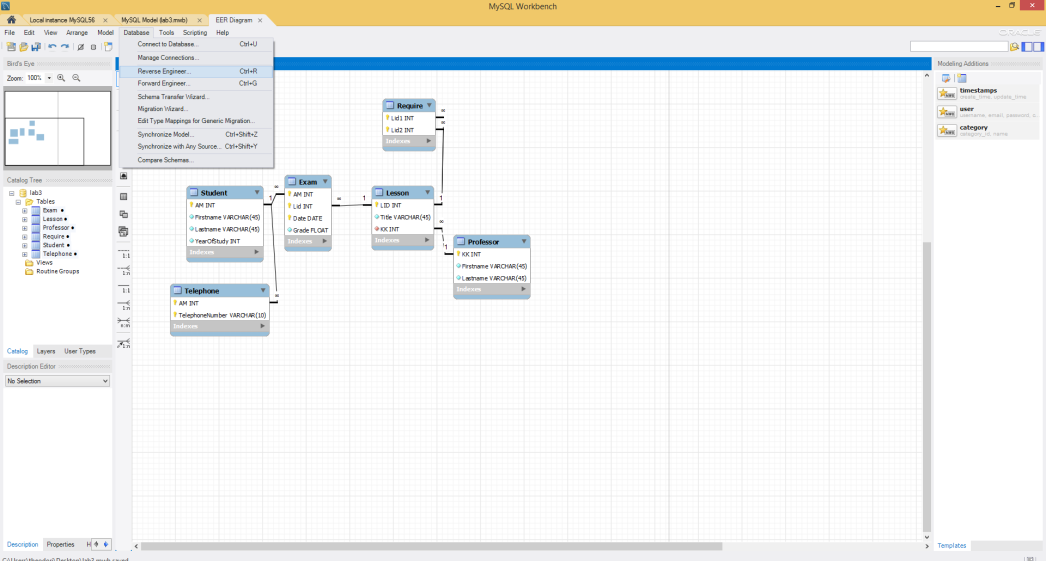Select the place routine group tool
The height and width of the screenshot is (561, 1046).
coord(123,231)
